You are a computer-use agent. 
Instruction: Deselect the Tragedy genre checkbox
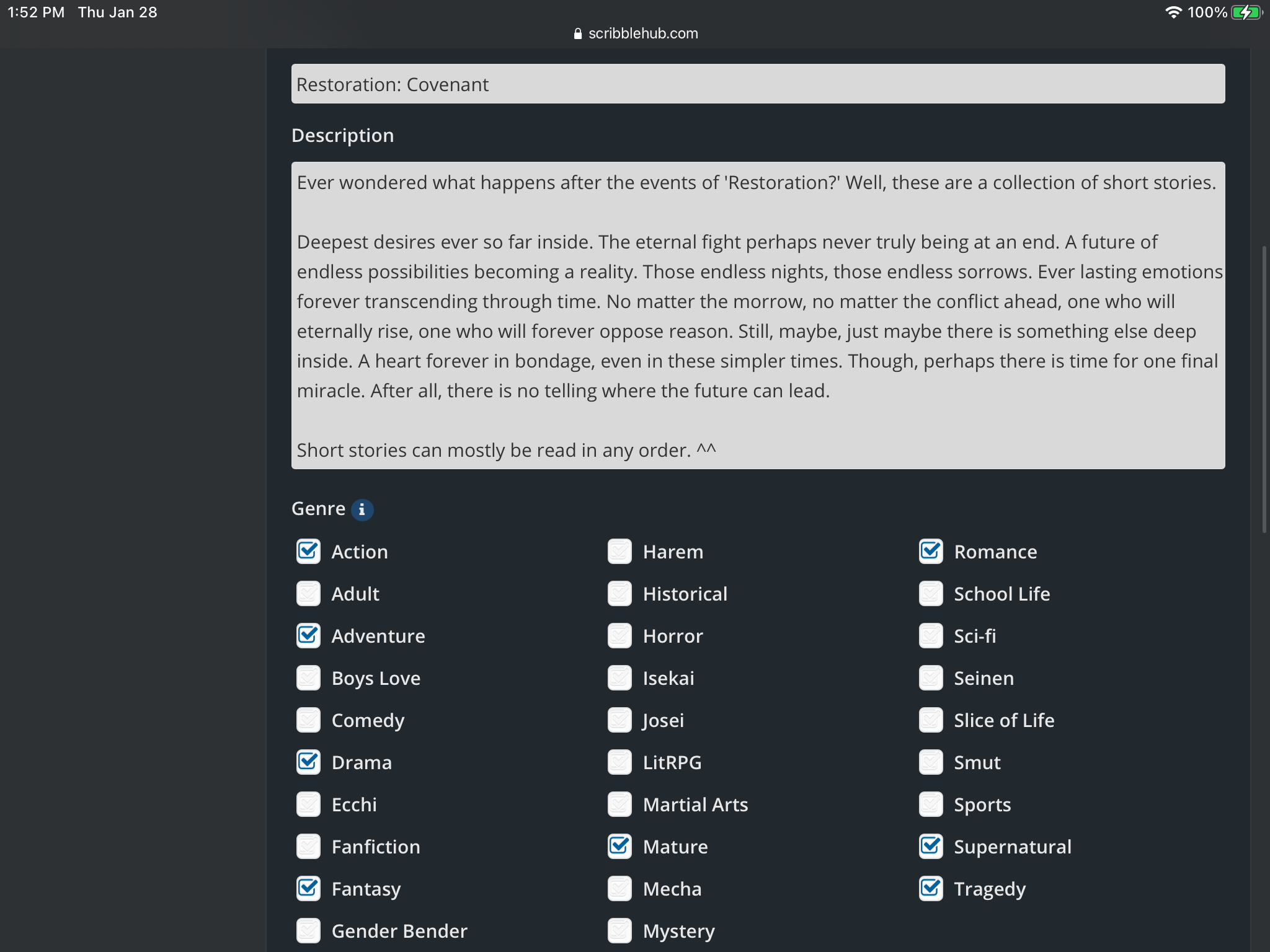931,889
